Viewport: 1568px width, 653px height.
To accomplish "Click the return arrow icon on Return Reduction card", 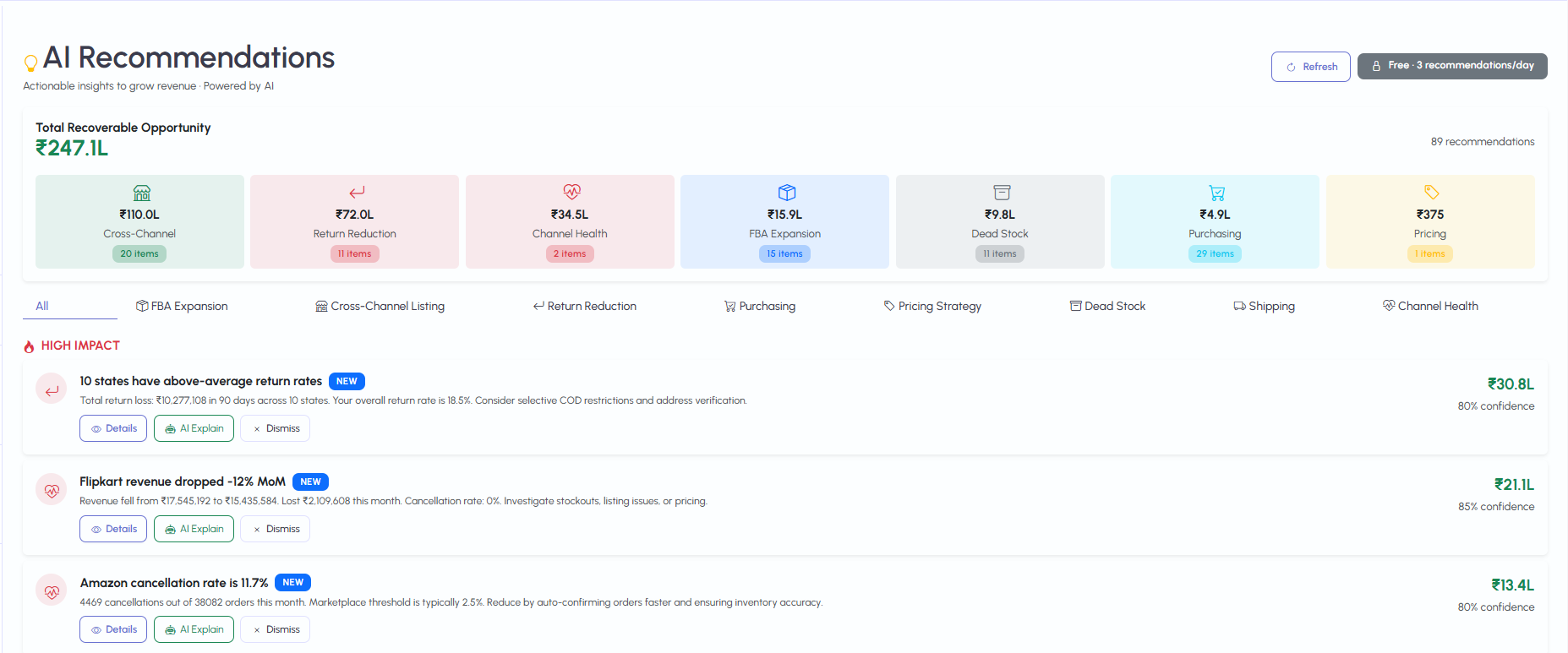I will (357, 193).
